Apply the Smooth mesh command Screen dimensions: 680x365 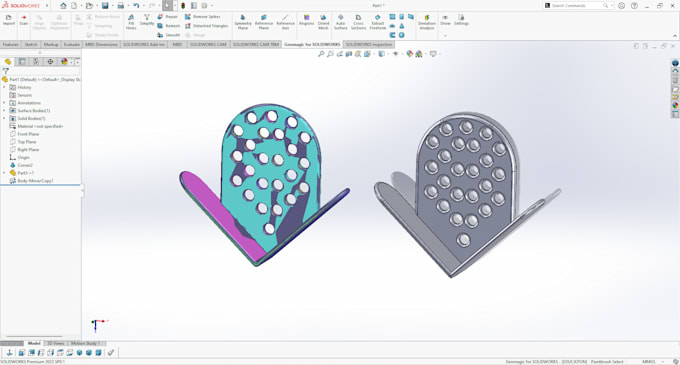(168, 35)
